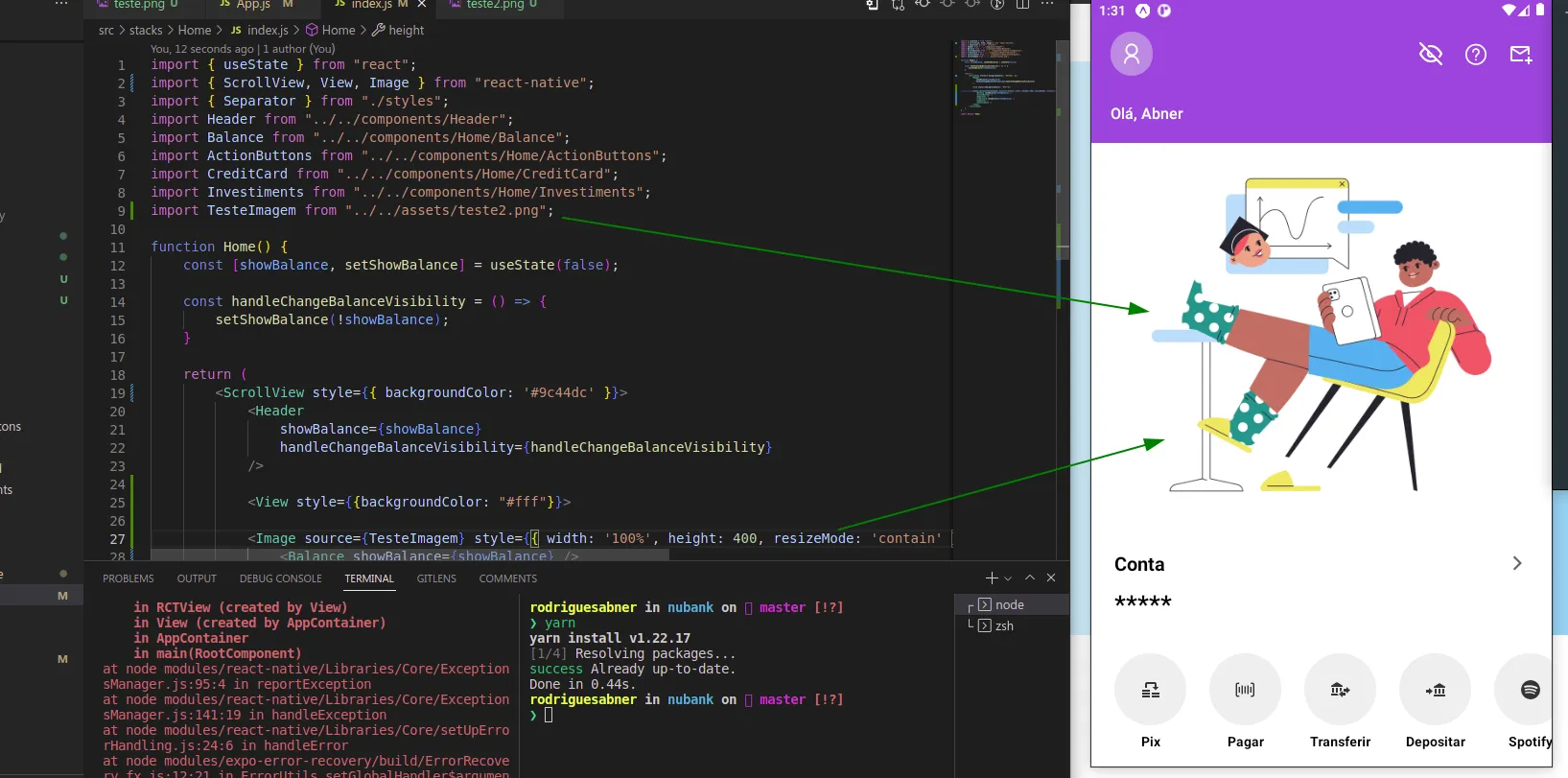Tap the Pix round button
1568x778 pixels.
click(x=1150, y=690)
